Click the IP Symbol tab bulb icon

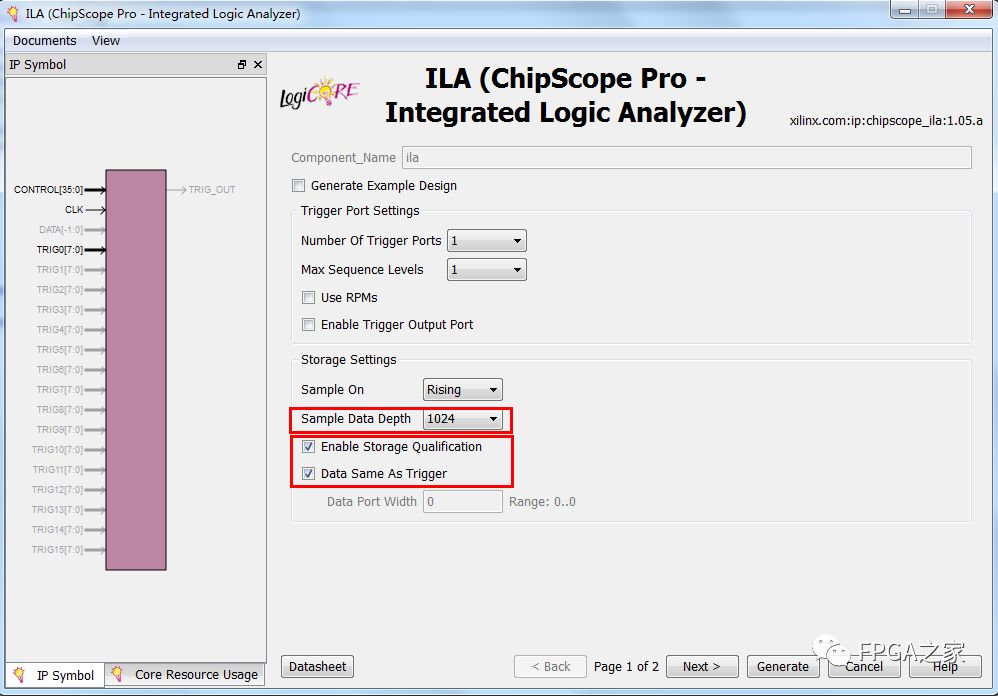click(x=19, y=674)
